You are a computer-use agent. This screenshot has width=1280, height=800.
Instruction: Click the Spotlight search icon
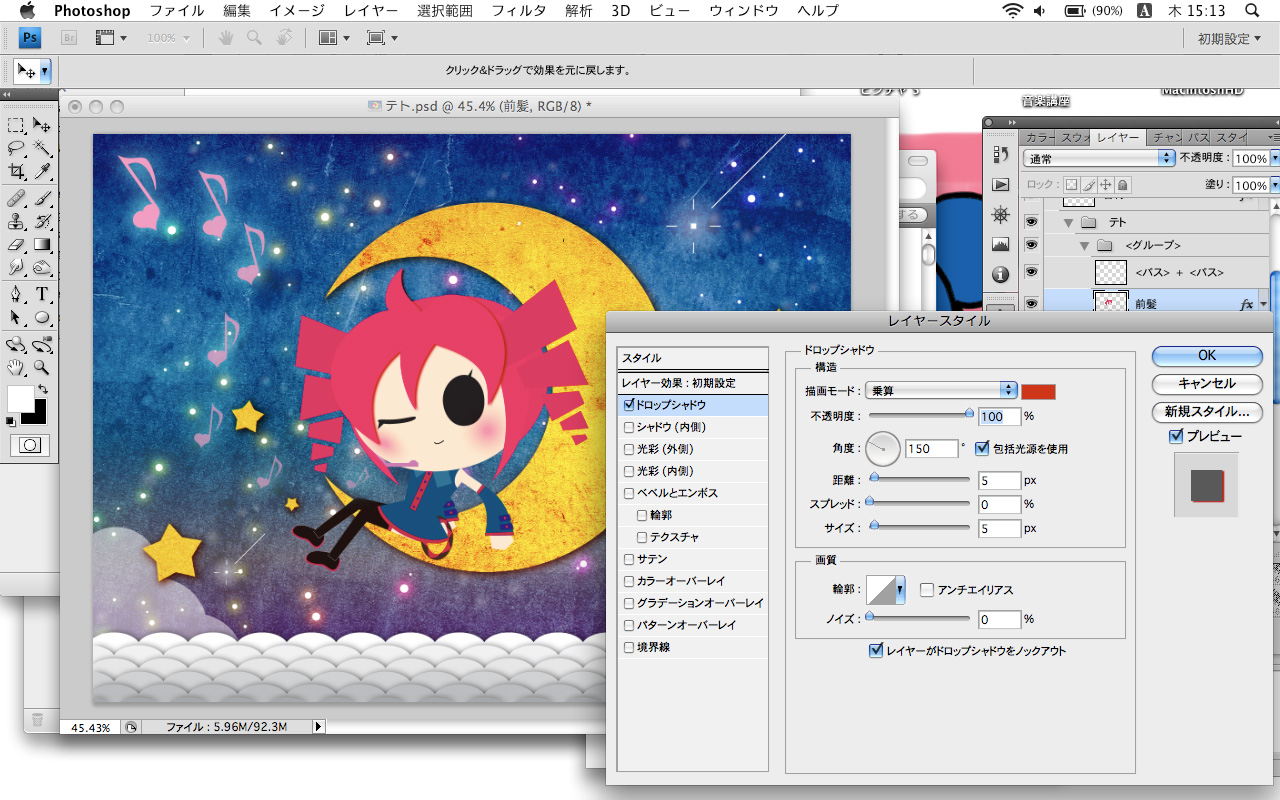[1251, 11]
